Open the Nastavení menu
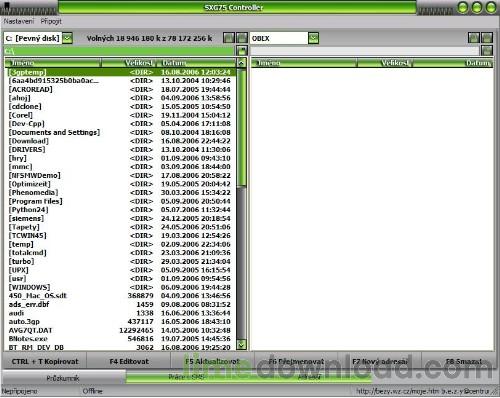Image resolution: width=500 pixels, height=398 pixels. click(19, 21)
